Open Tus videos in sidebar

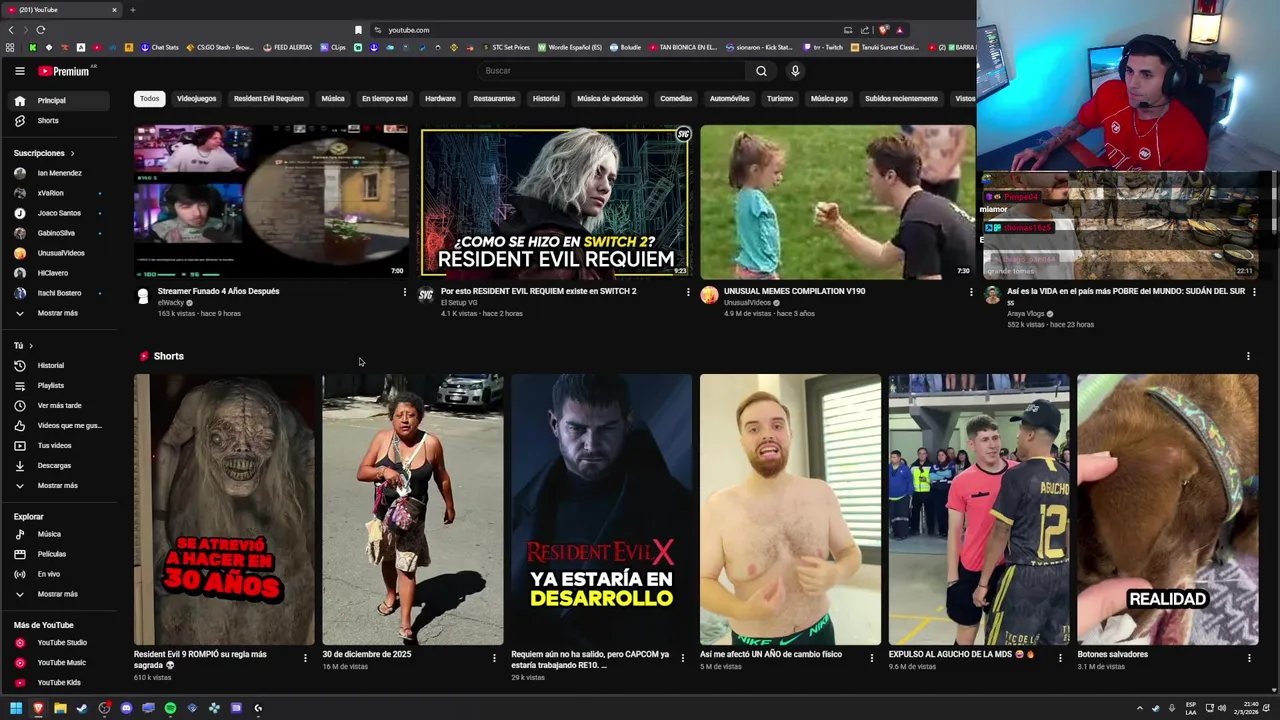(59, 446)
